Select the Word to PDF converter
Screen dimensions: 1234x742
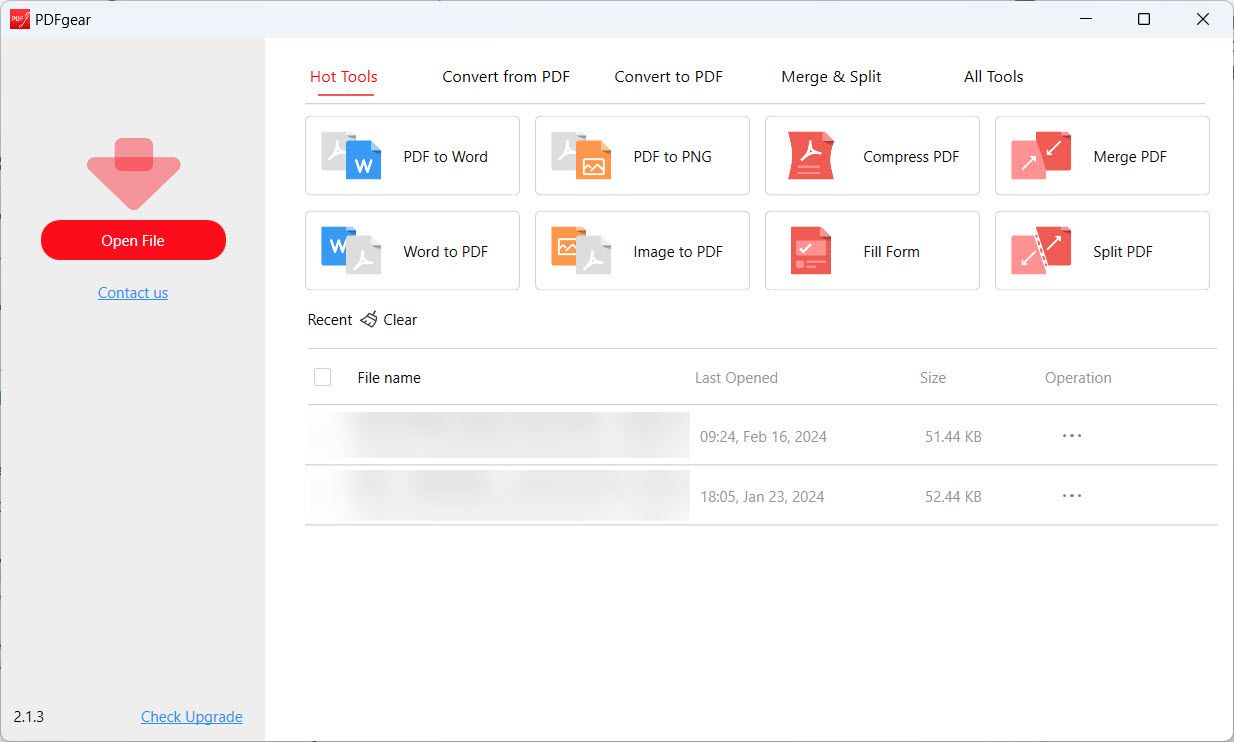[x=412, y=251]
